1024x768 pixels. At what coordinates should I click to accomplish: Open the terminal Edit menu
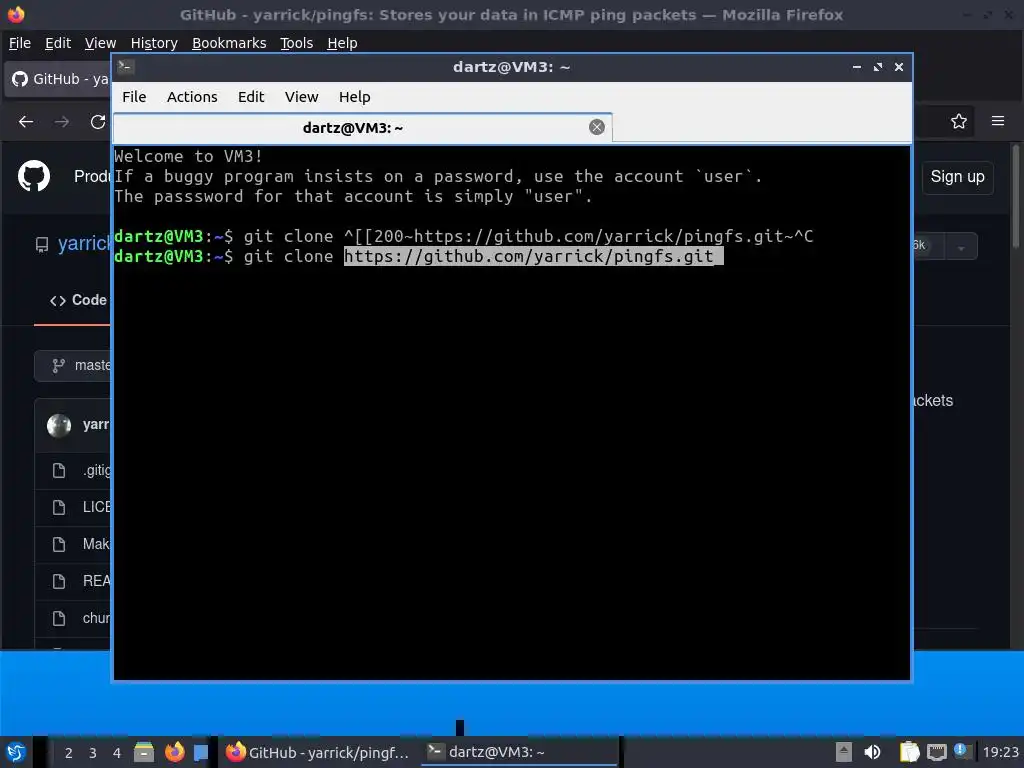point(251,97)
